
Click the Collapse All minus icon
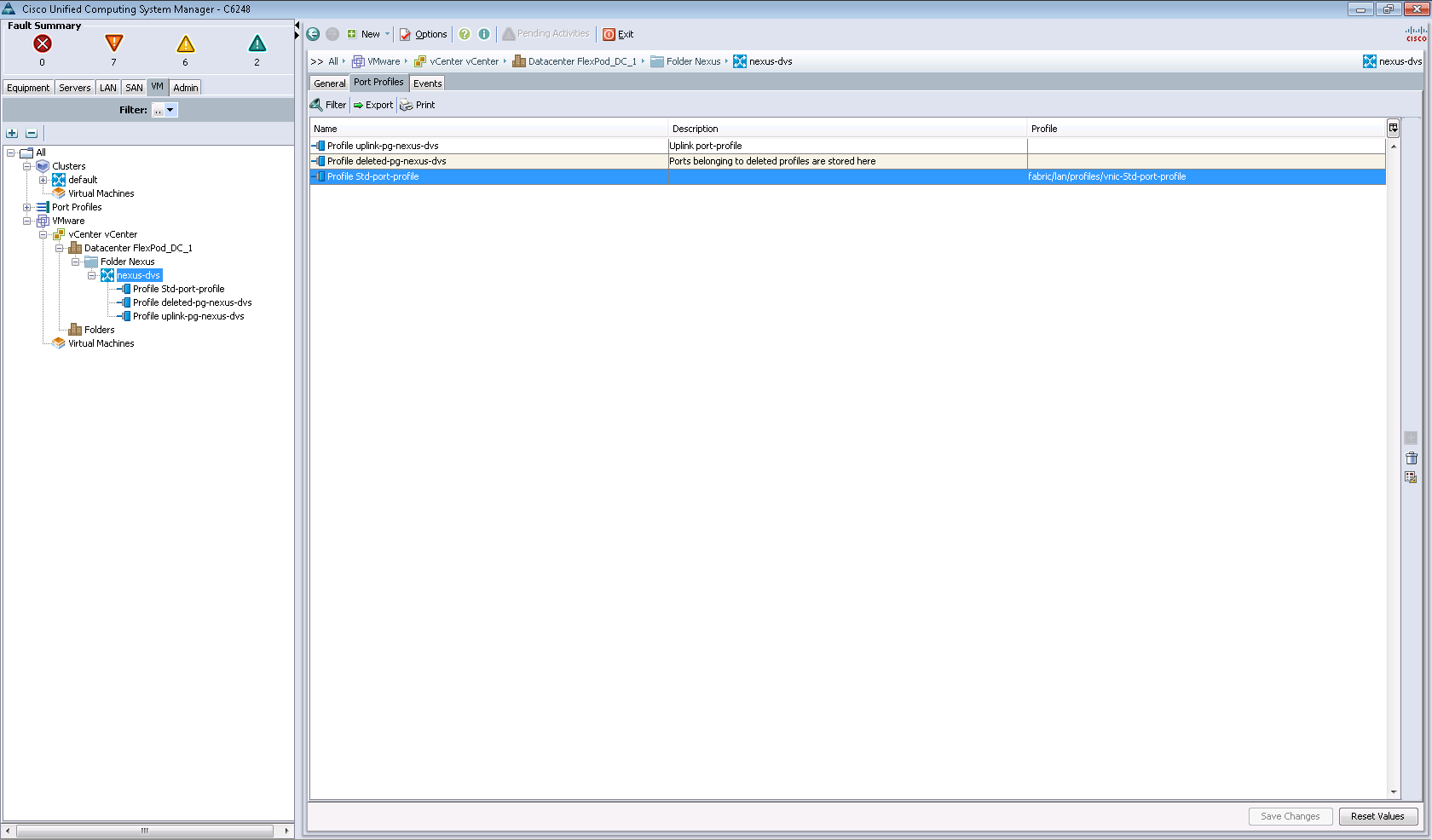(x=32, y=133)
